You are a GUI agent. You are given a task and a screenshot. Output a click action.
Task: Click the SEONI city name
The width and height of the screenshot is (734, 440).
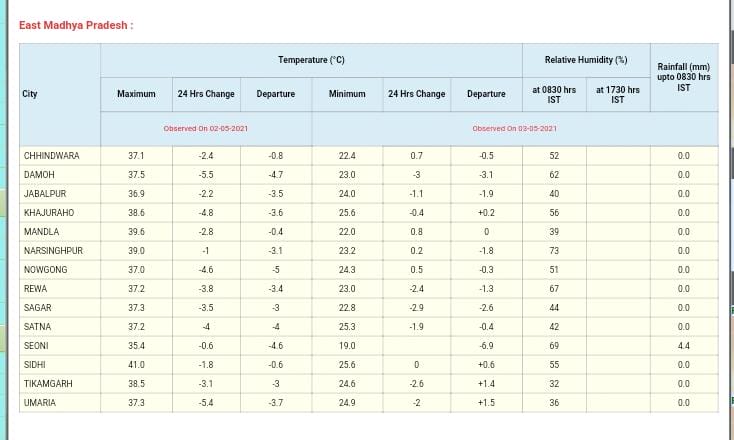click(x=36, y=346)
